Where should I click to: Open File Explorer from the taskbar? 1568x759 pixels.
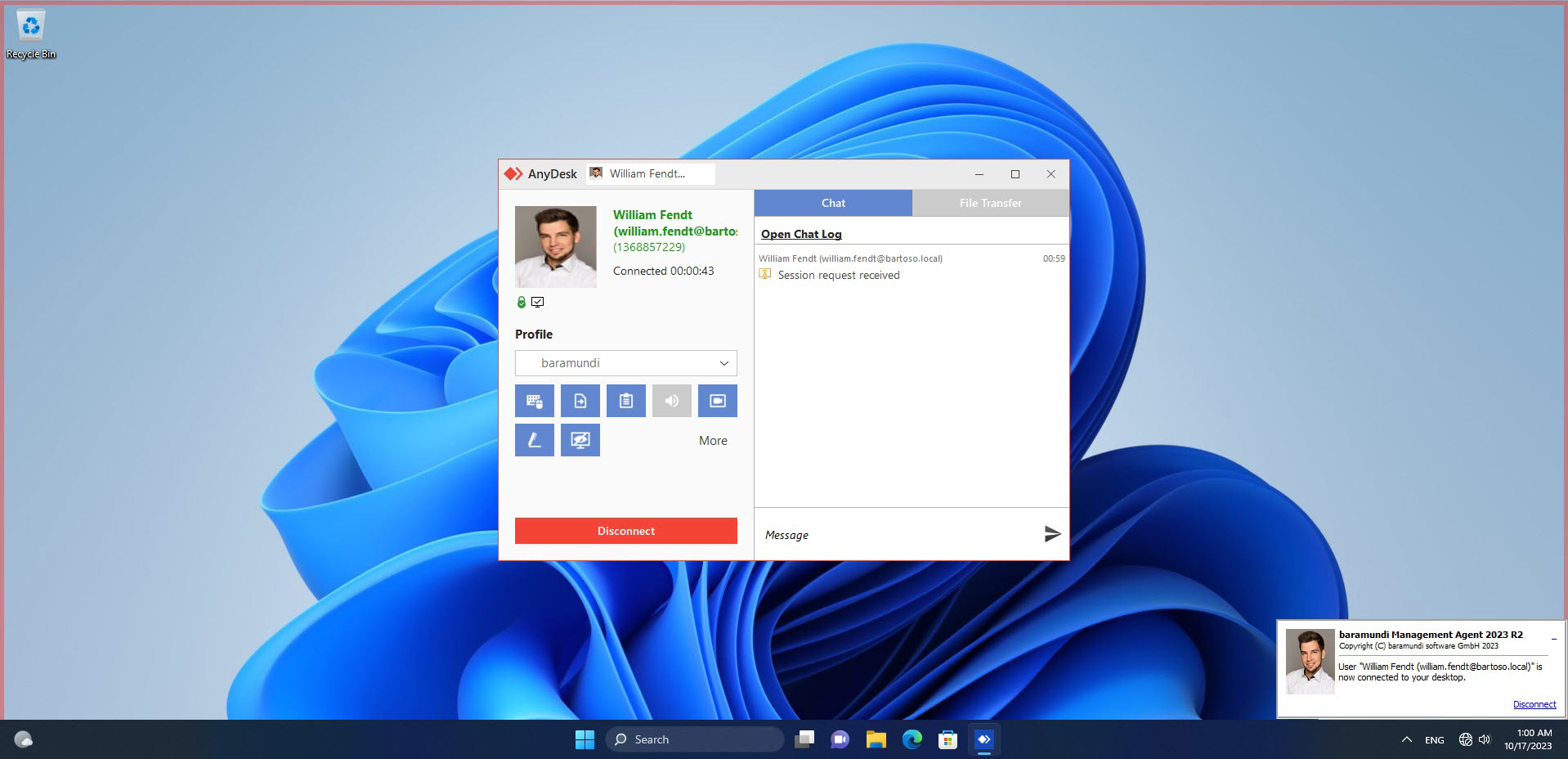click(876, 739)
